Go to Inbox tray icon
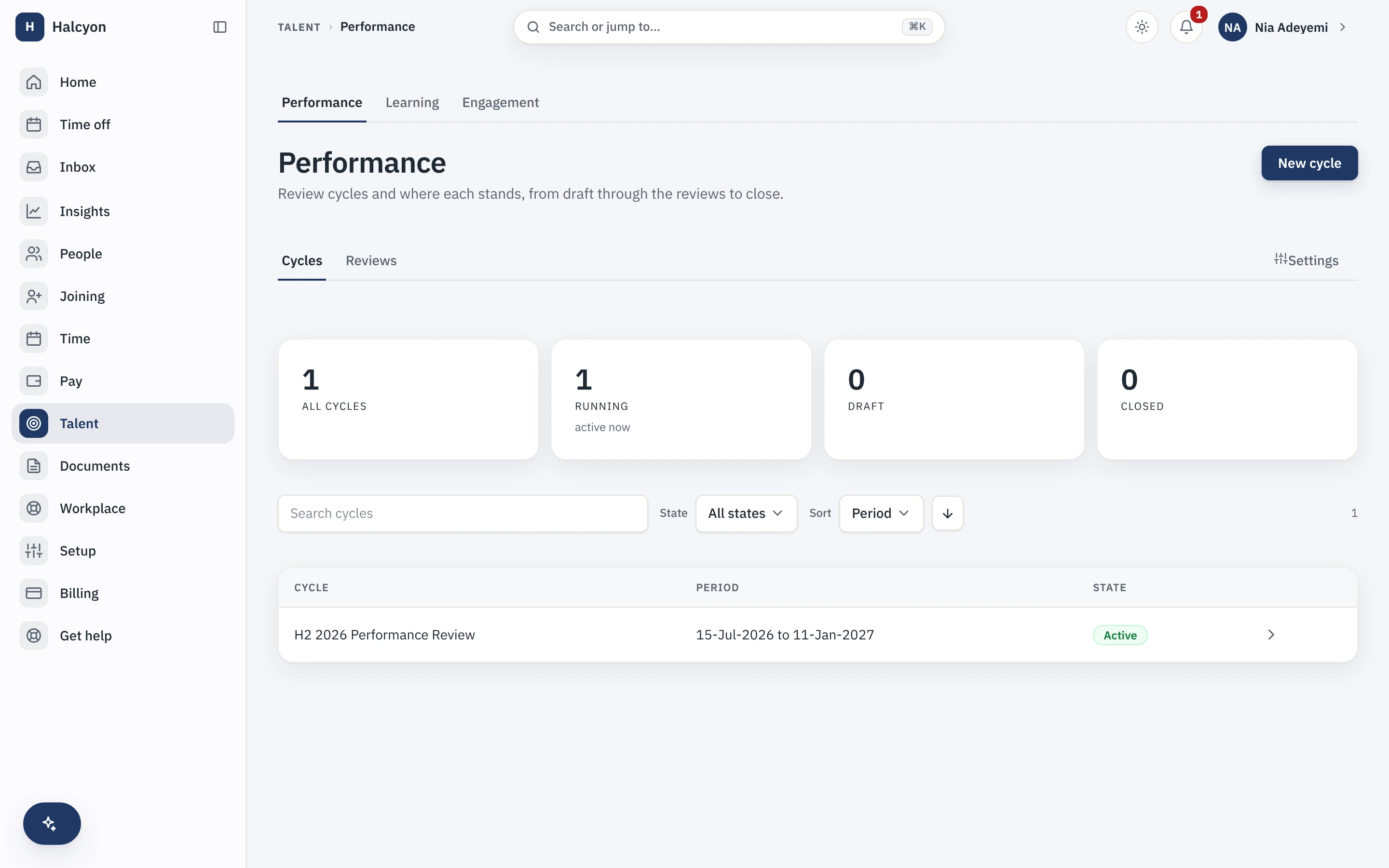 coord(34,167)
